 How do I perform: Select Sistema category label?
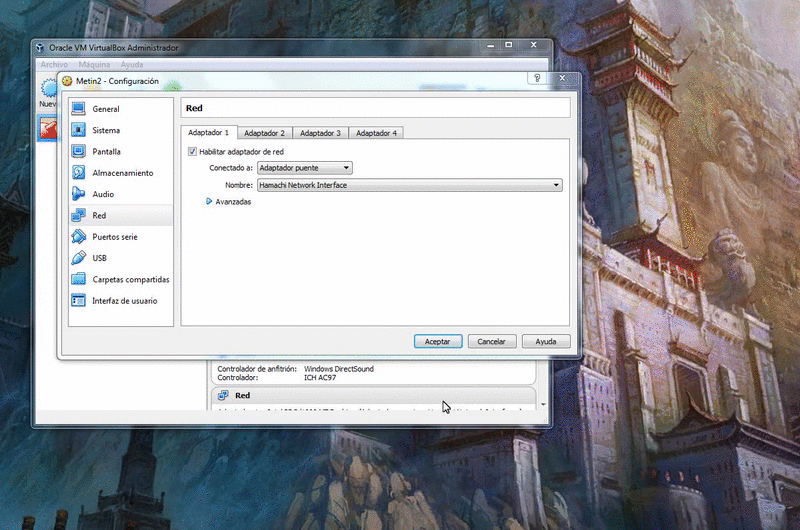point(106,131)
